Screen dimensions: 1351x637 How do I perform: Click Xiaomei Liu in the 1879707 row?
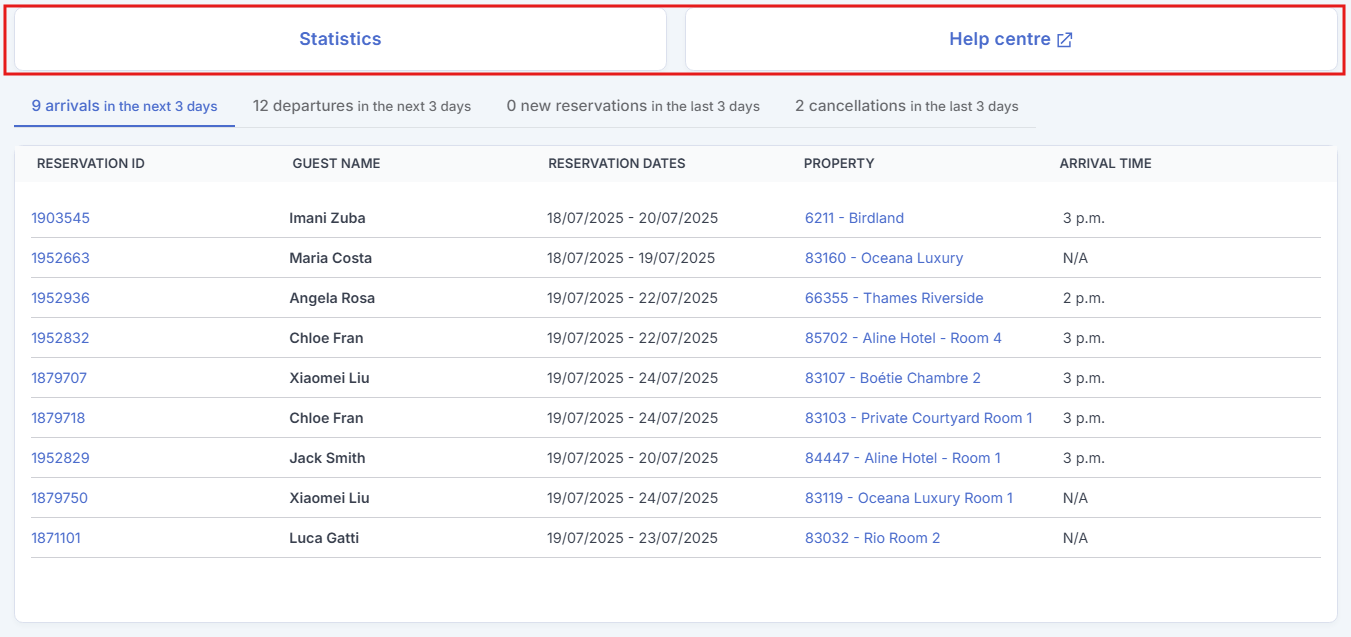pos(328,378)
